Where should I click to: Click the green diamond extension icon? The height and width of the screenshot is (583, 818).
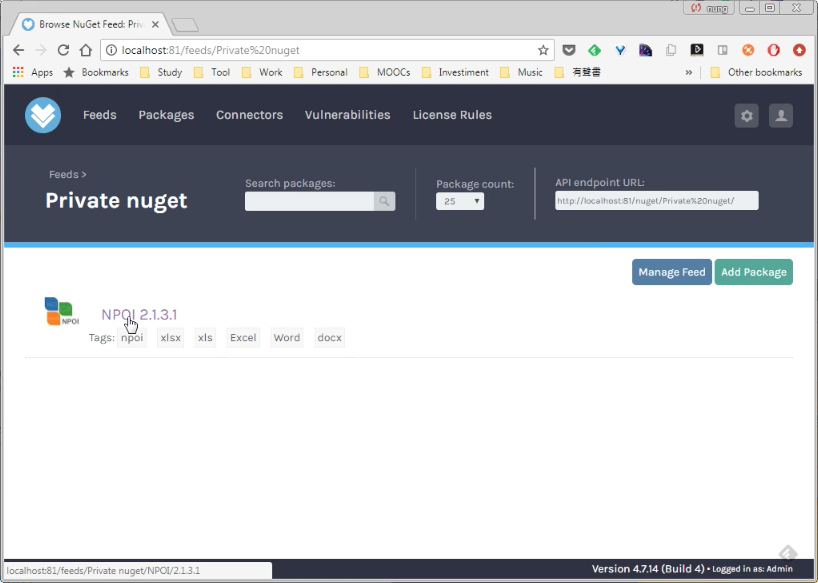(594, 50)
